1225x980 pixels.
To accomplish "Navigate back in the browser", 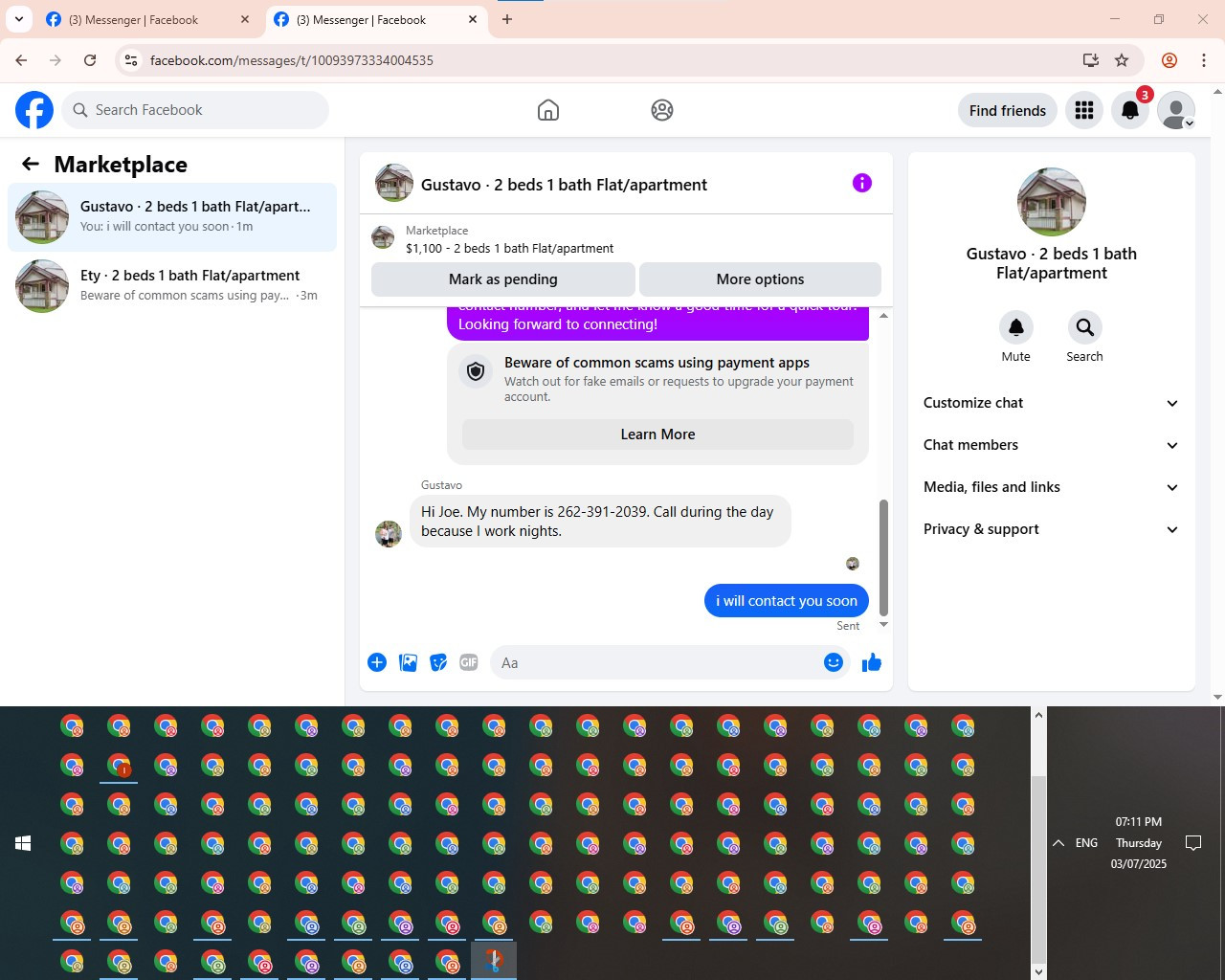I will point(21,60).
